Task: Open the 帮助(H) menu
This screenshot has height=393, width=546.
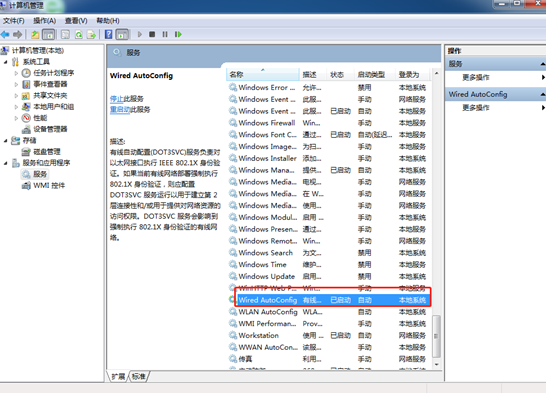Action: point(108,21)
